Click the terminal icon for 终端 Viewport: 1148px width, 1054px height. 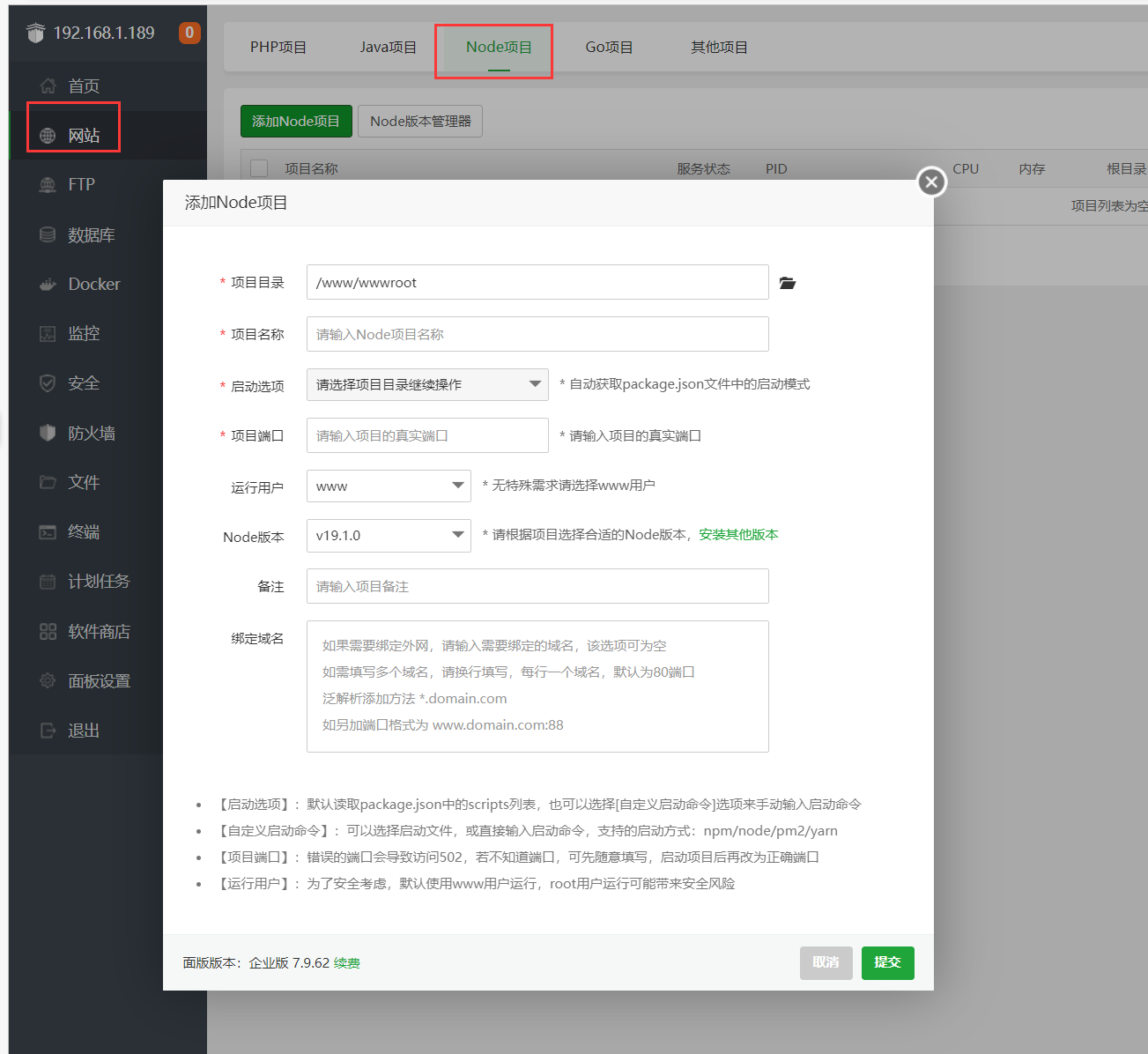(48, 532)
